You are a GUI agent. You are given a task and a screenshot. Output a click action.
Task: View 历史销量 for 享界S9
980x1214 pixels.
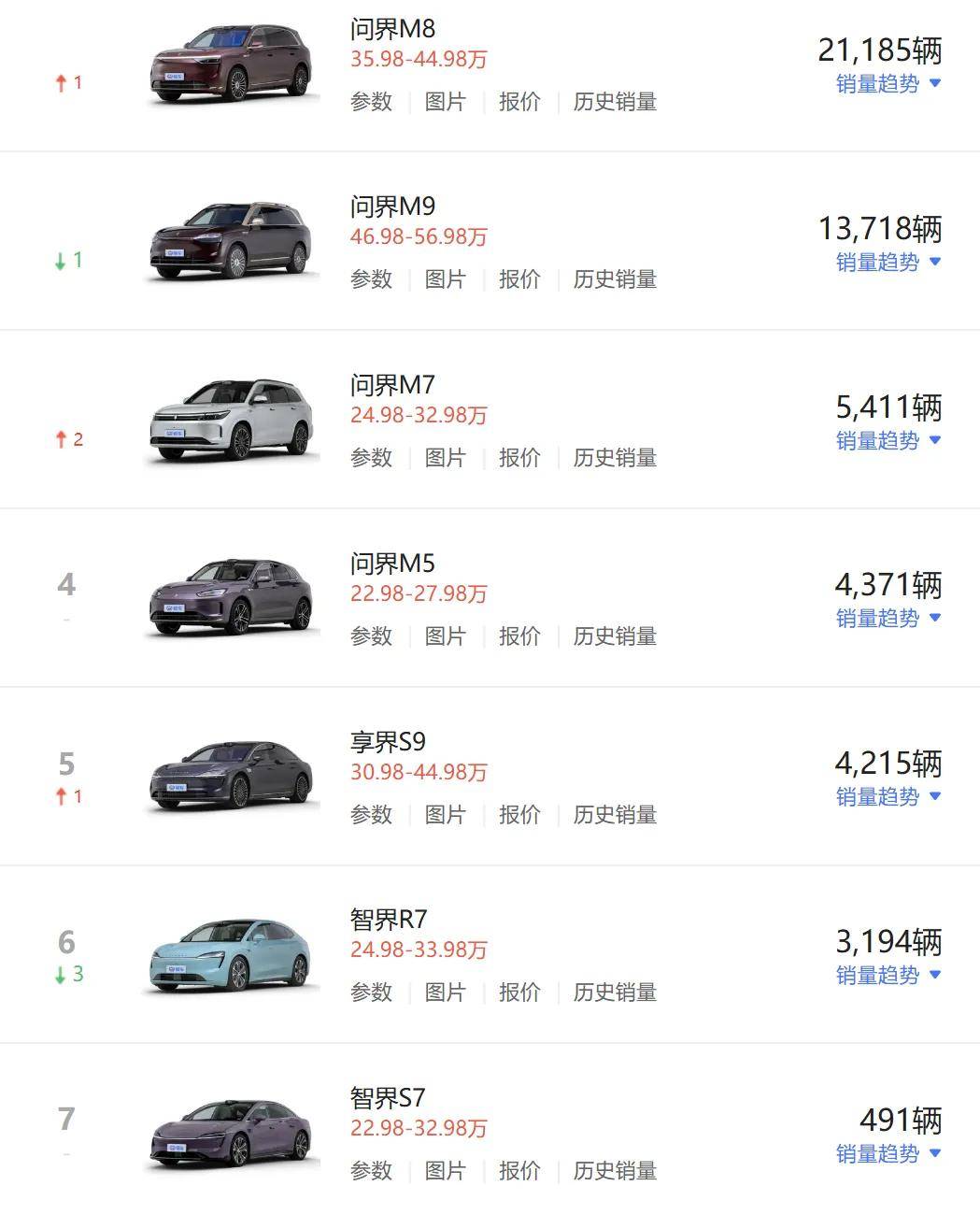coord(615,815)
